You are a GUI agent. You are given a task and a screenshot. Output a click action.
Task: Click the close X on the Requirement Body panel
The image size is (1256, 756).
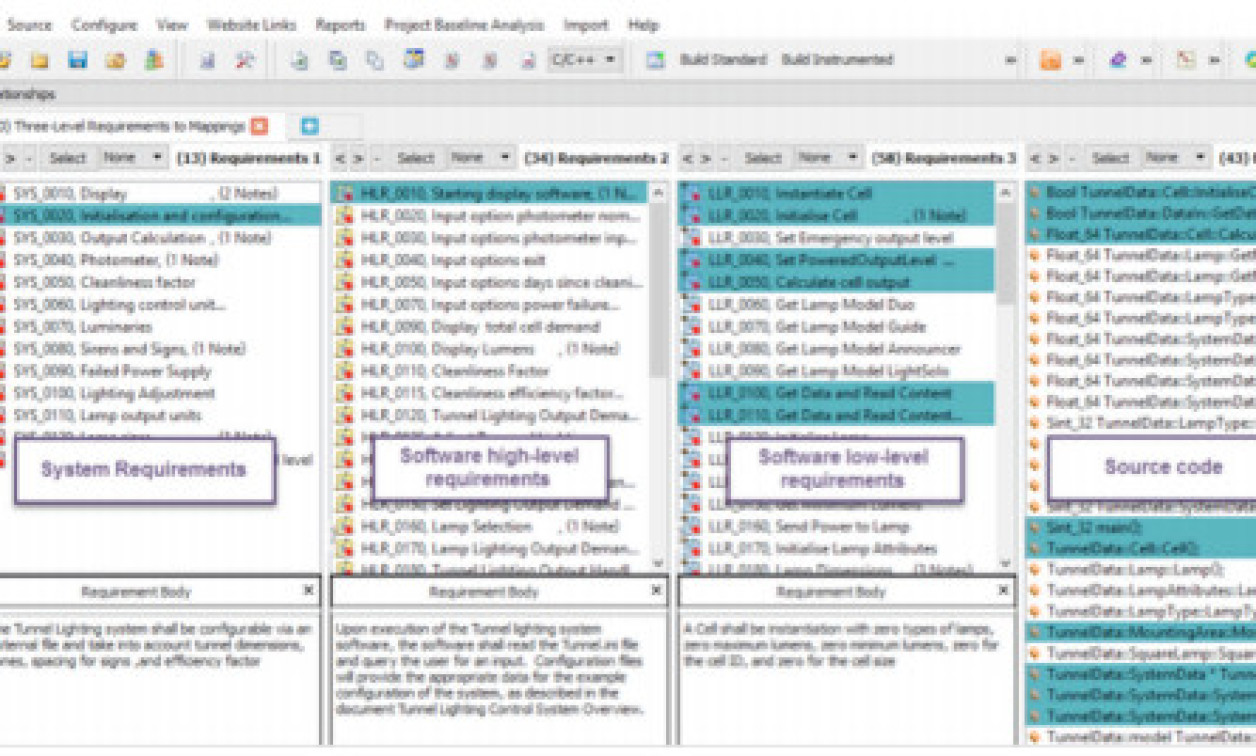[x=308, y=590]
